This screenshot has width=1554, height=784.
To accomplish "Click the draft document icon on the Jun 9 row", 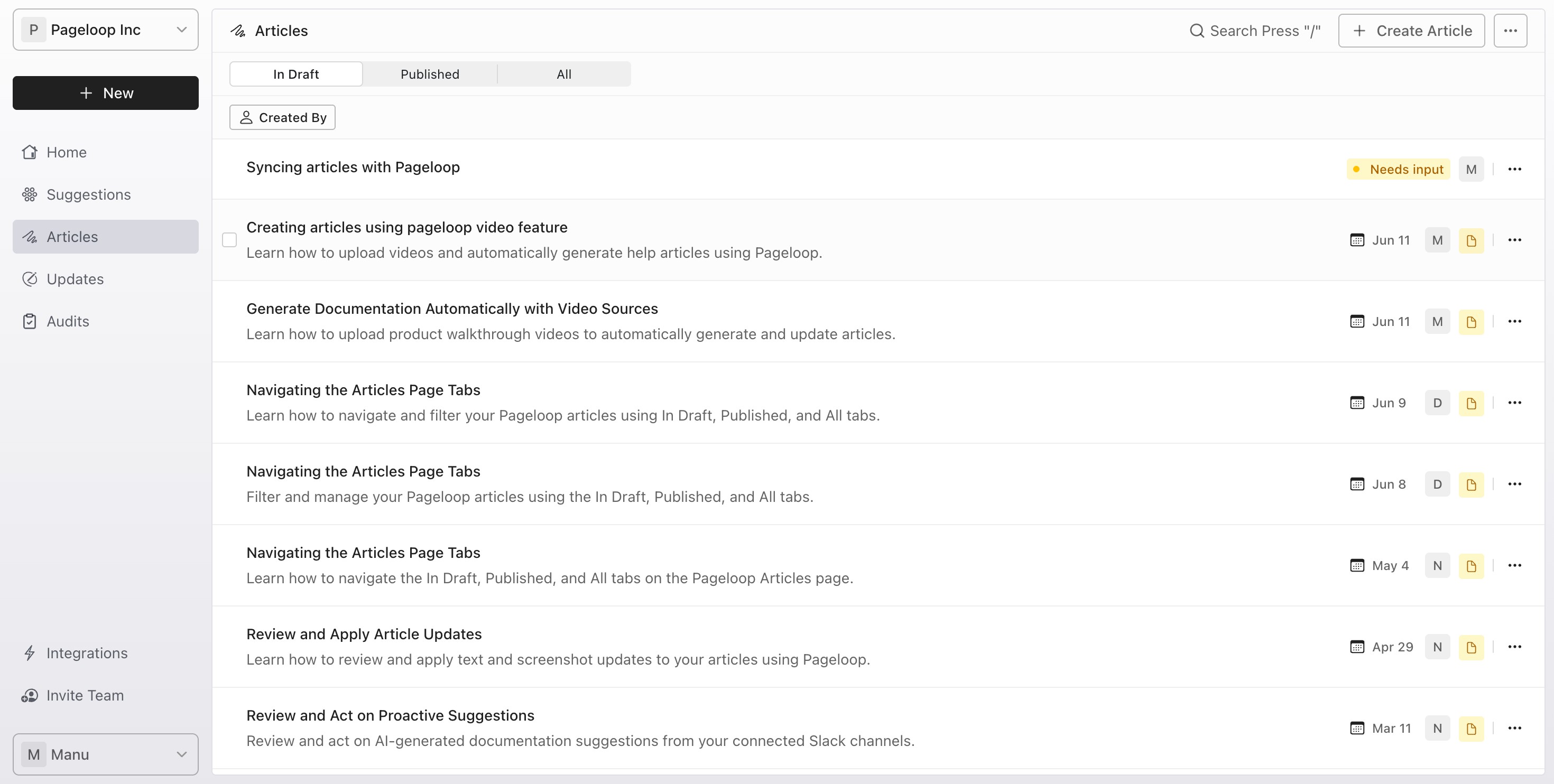I will (1472, 403).
